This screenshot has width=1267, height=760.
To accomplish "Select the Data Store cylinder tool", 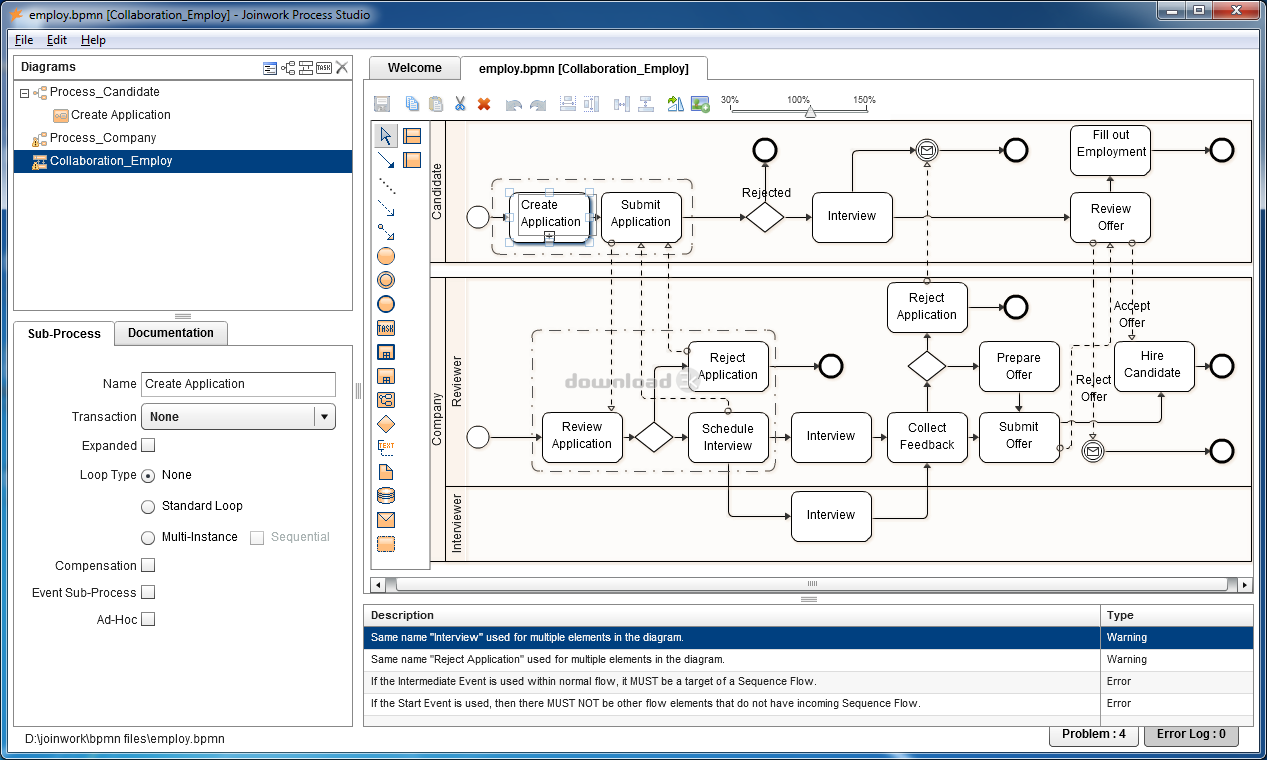I will click(x=386, y=496).
